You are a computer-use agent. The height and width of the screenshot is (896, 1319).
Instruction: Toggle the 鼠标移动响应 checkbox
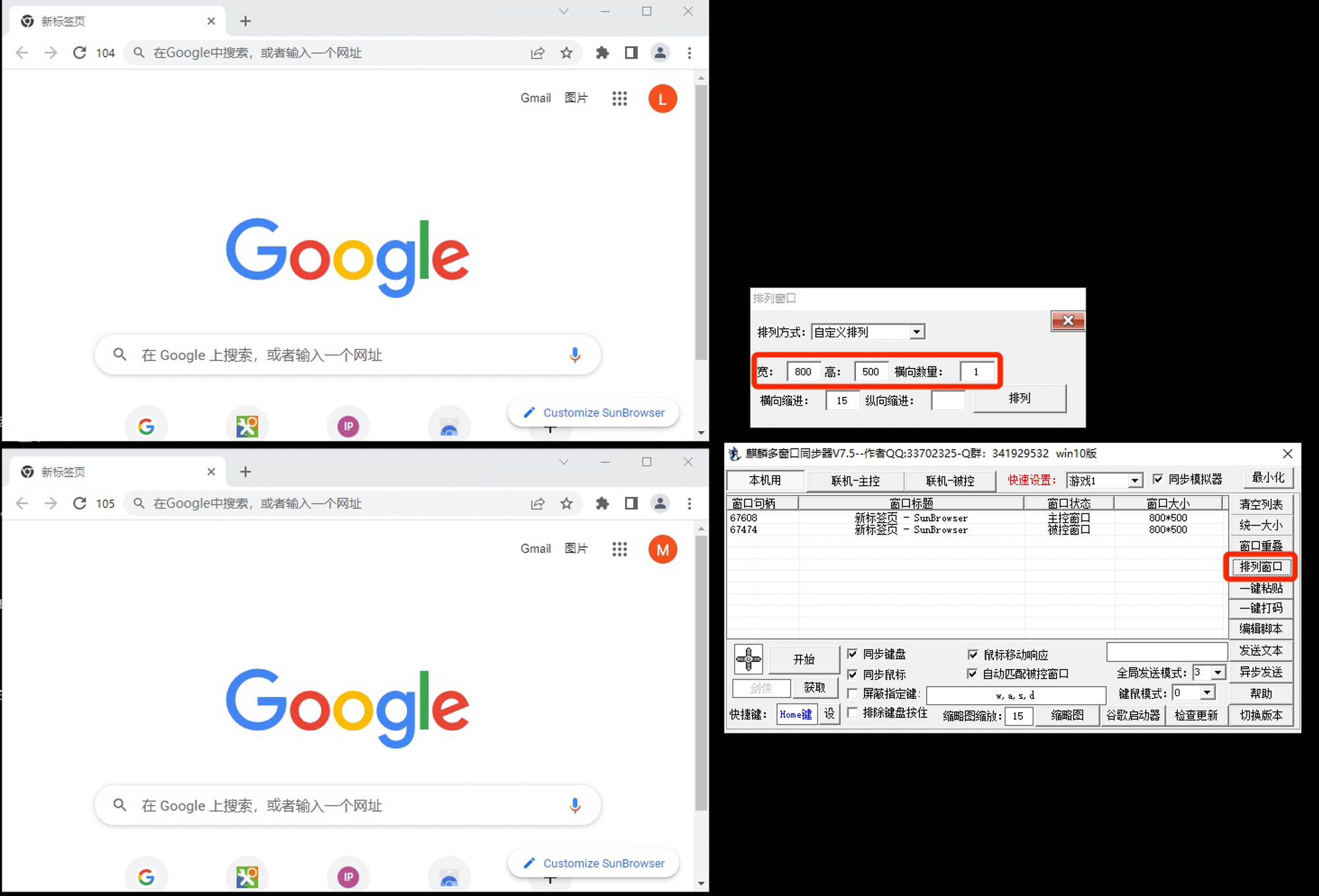click(x=973, y=655)
